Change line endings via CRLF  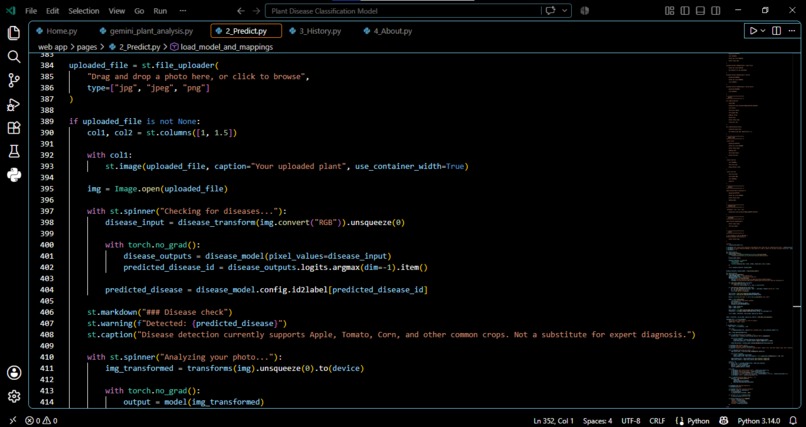coord(657,421)
